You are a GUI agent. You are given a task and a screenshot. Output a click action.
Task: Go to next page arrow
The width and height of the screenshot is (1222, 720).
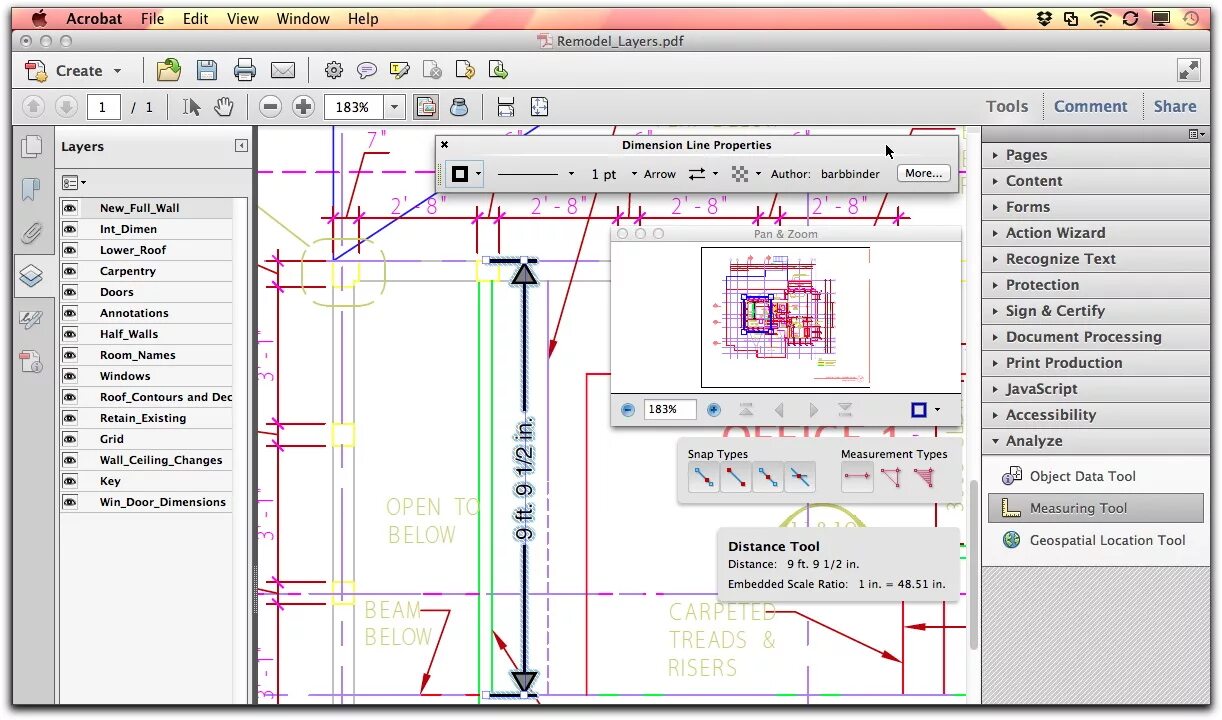(66, 107)
